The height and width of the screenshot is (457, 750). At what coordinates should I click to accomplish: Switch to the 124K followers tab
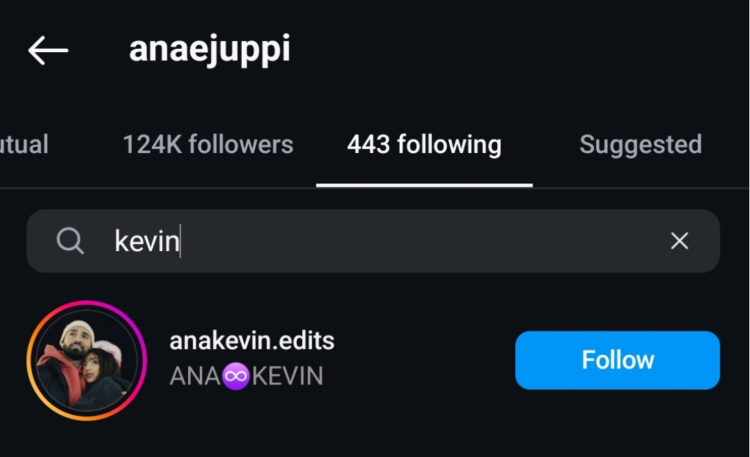pos(208,144)
